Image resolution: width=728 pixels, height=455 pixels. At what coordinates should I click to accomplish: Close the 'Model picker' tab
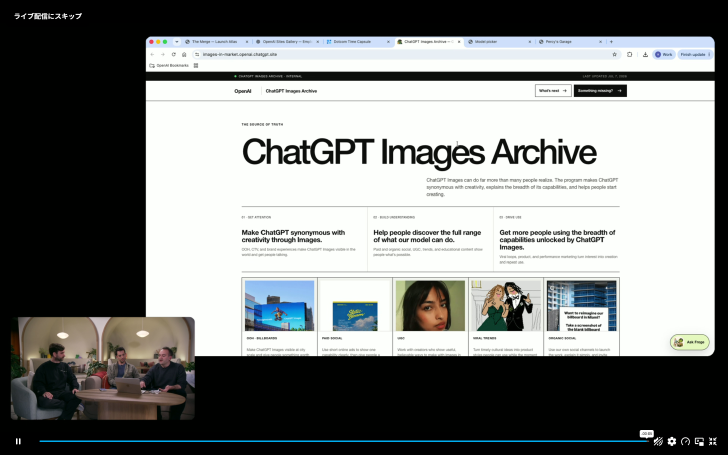coord(530,42)
